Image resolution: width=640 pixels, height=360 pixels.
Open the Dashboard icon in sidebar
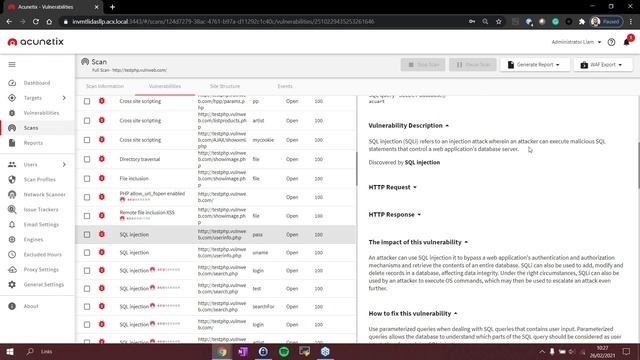click(12, 83)
